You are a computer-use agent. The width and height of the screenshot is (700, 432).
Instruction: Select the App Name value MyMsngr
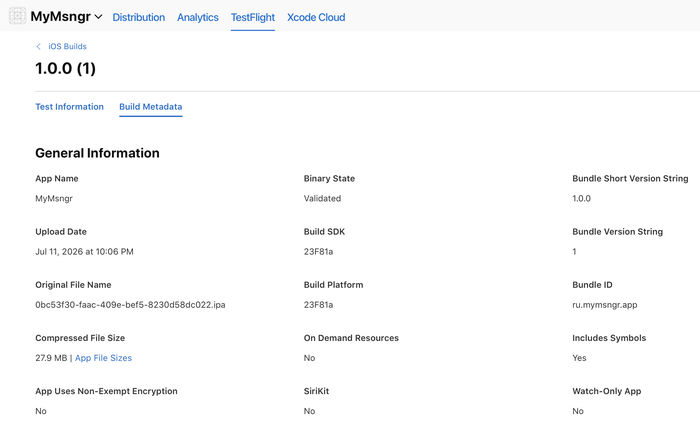coord(54,199)
